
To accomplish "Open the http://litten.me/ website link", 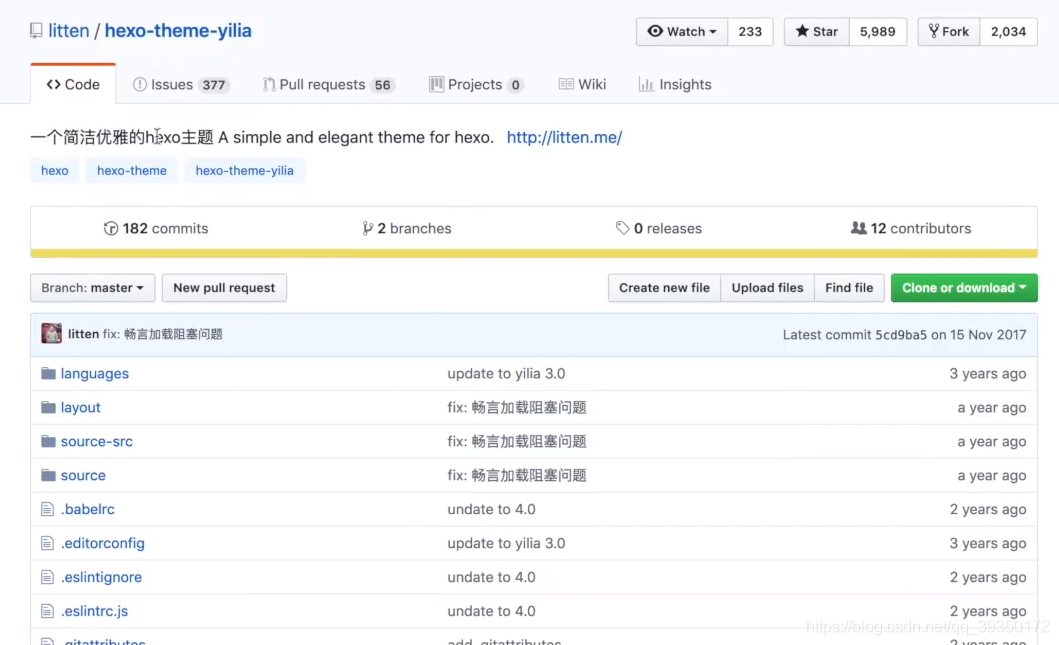I will coord(564,137).
